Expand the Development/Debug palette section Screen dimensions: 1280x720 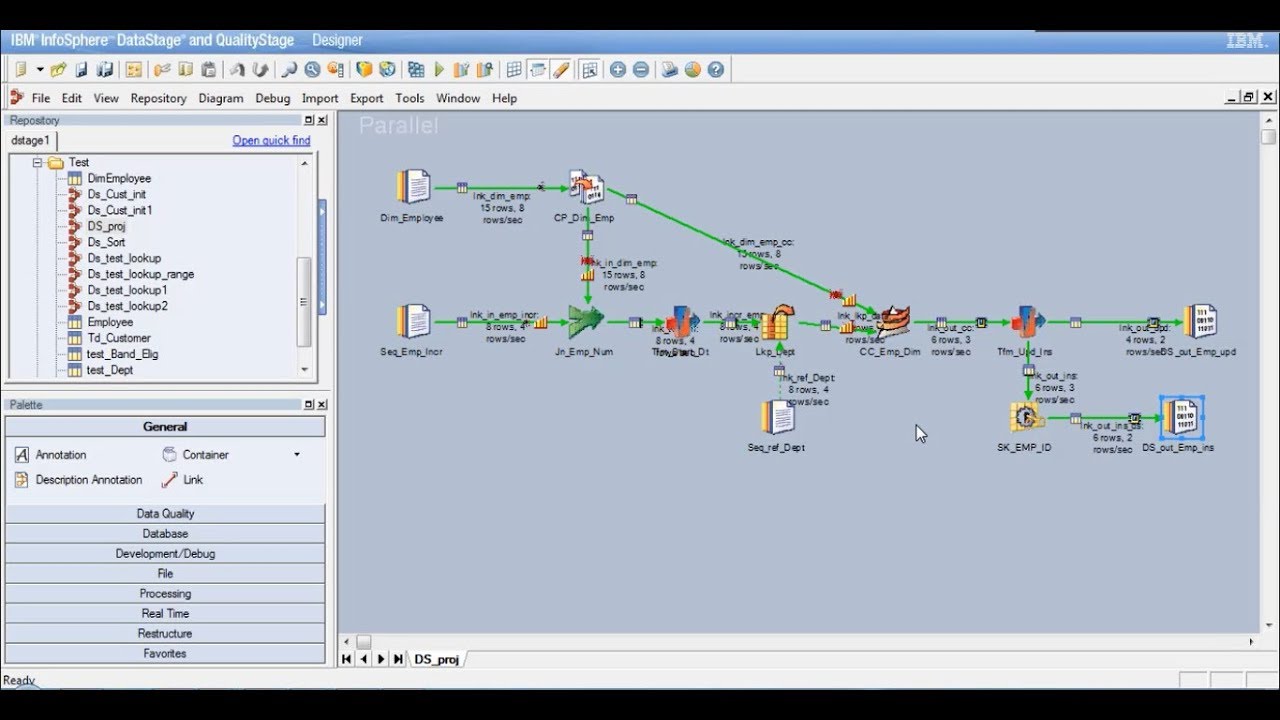[165, 553]
